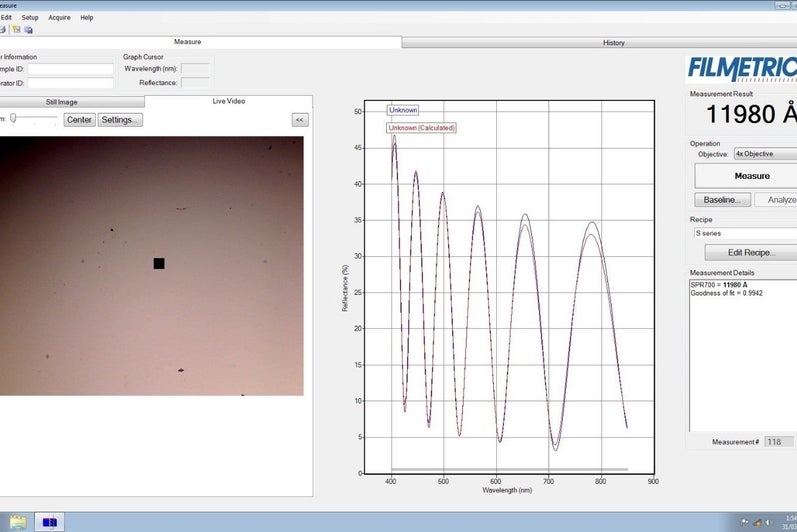Open the Recipe dropdown showing S series
This screenshot has width=797, height=532.
pyautogui.click(x=744, y=232)
